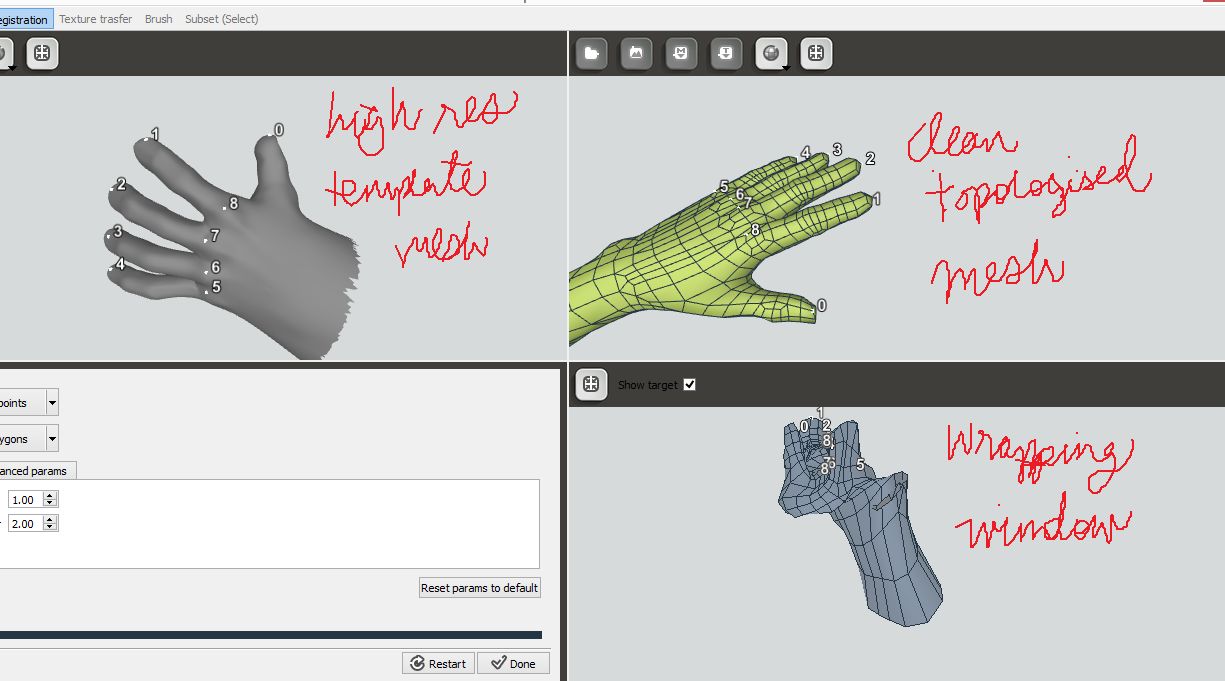The width and height of the screenshot is (1225, 681).
Task: Open the shading sphere options in right viewport
Action: tap(771, 54)
